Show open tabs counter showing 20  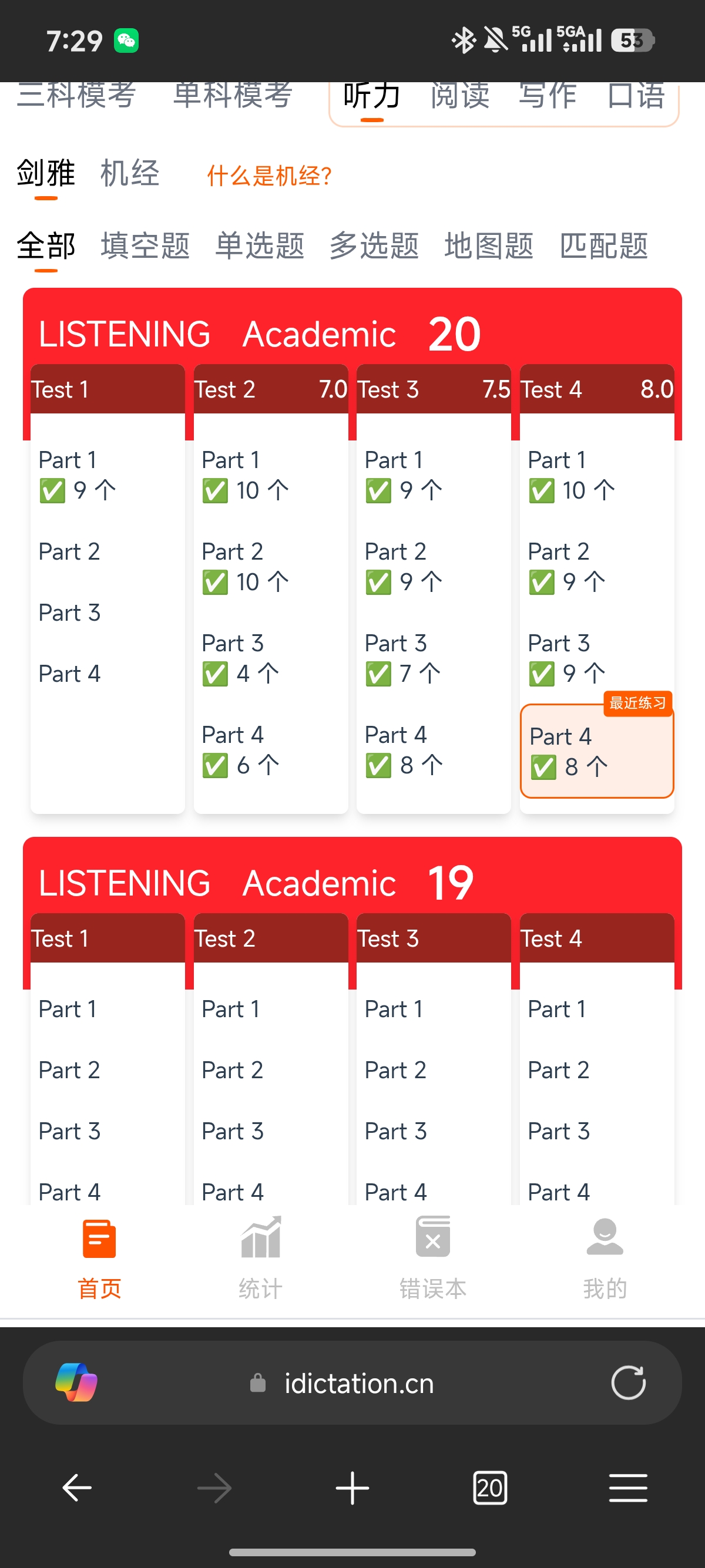(x=490, y=1488)
